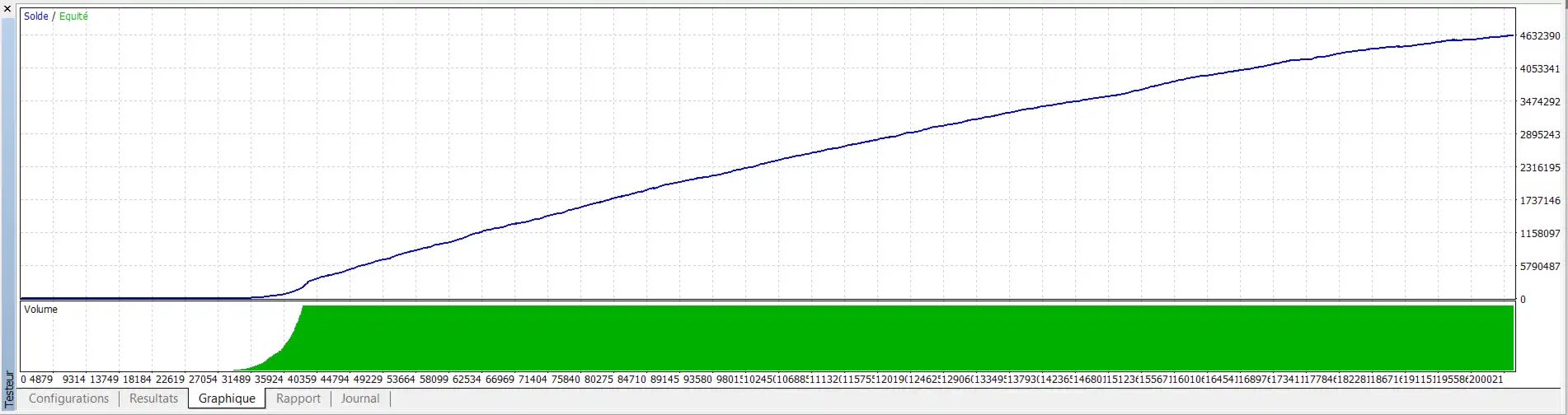Click the 44794 horizontal axis label
The width and height of the screenshot is (1568, 415).
(x=335, y=380)
